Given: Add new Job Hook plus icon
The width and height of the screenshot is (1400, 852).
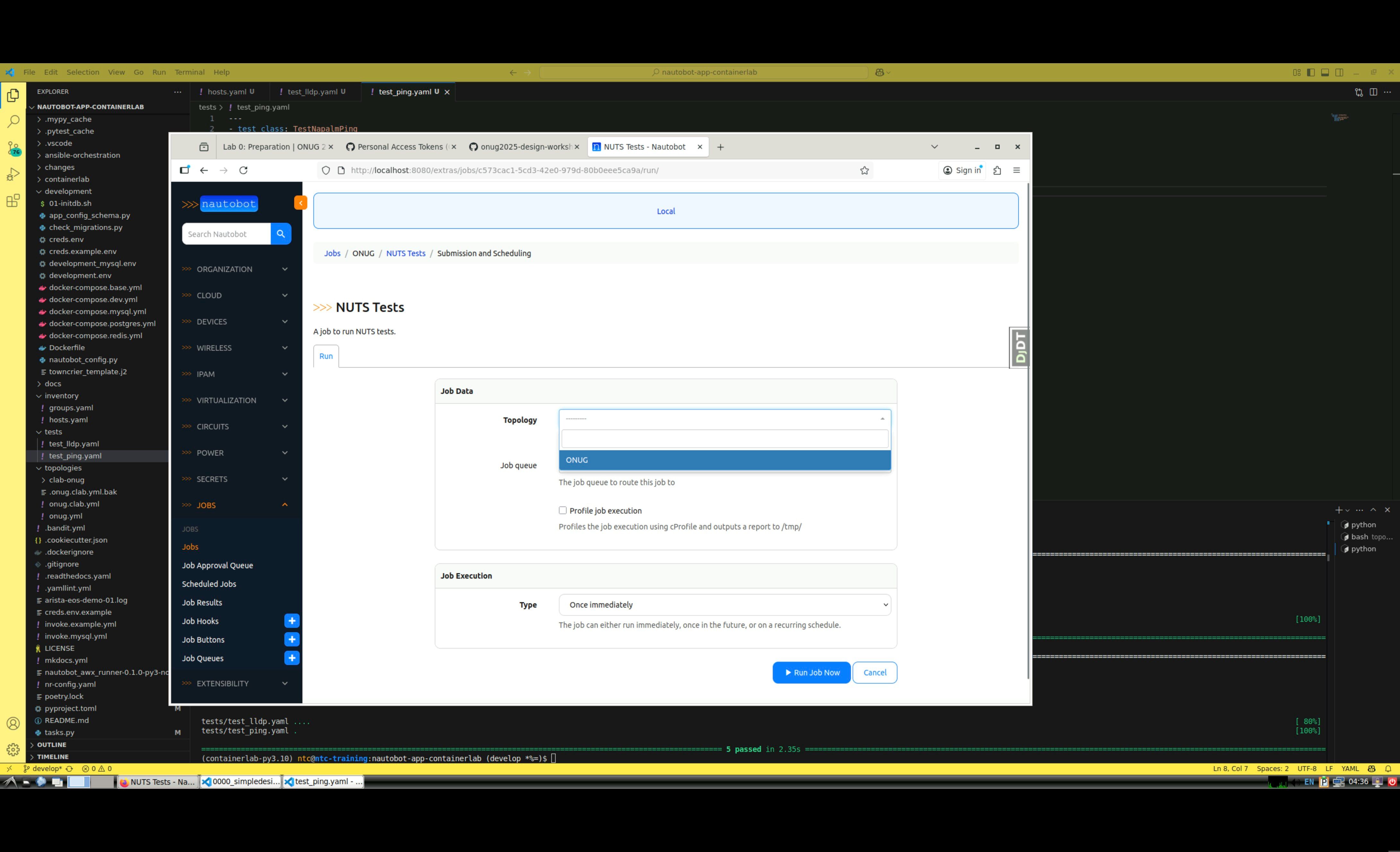Looking at the screenshot, I should (291, 621).
